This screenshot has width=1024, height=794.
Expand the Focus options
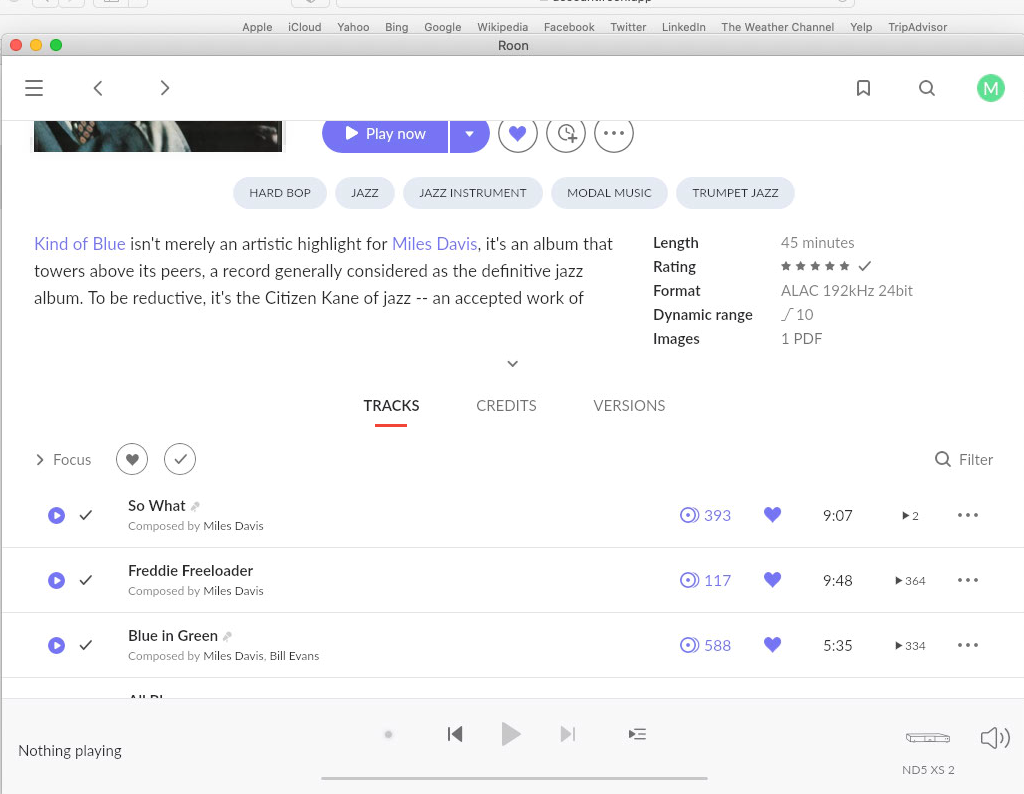pos(63,460)
